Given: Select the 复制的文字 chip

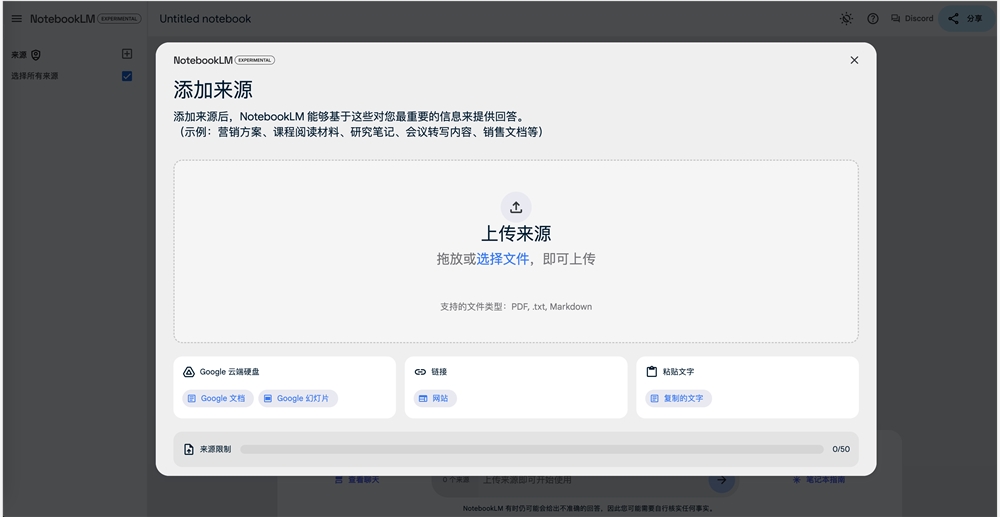Looking at the screenshot, I should click(x=679, y=398).
